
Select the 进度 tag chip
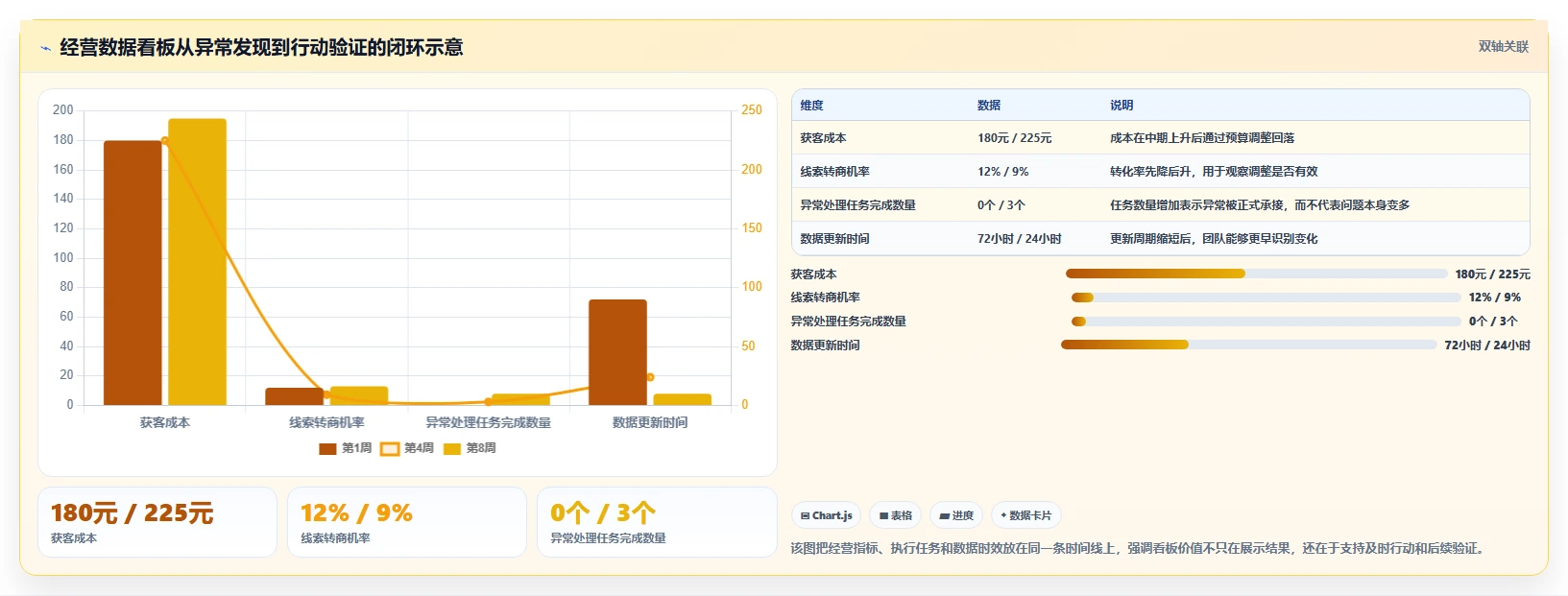[956, 515]
